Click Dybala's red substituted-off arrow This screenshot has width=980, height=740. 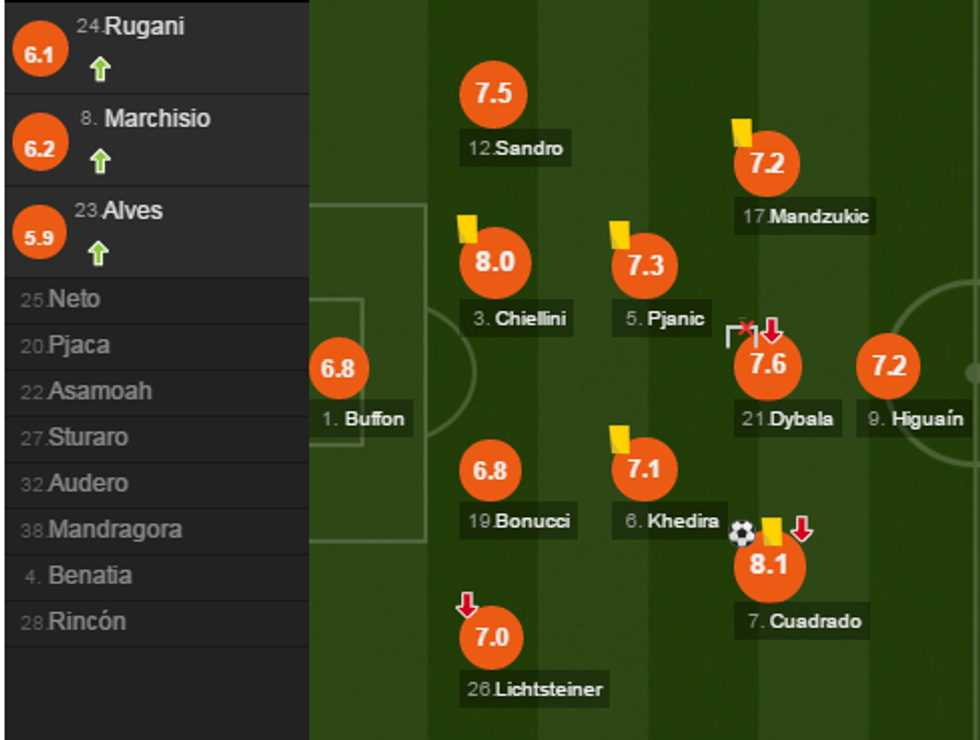[x=772, y=330]
